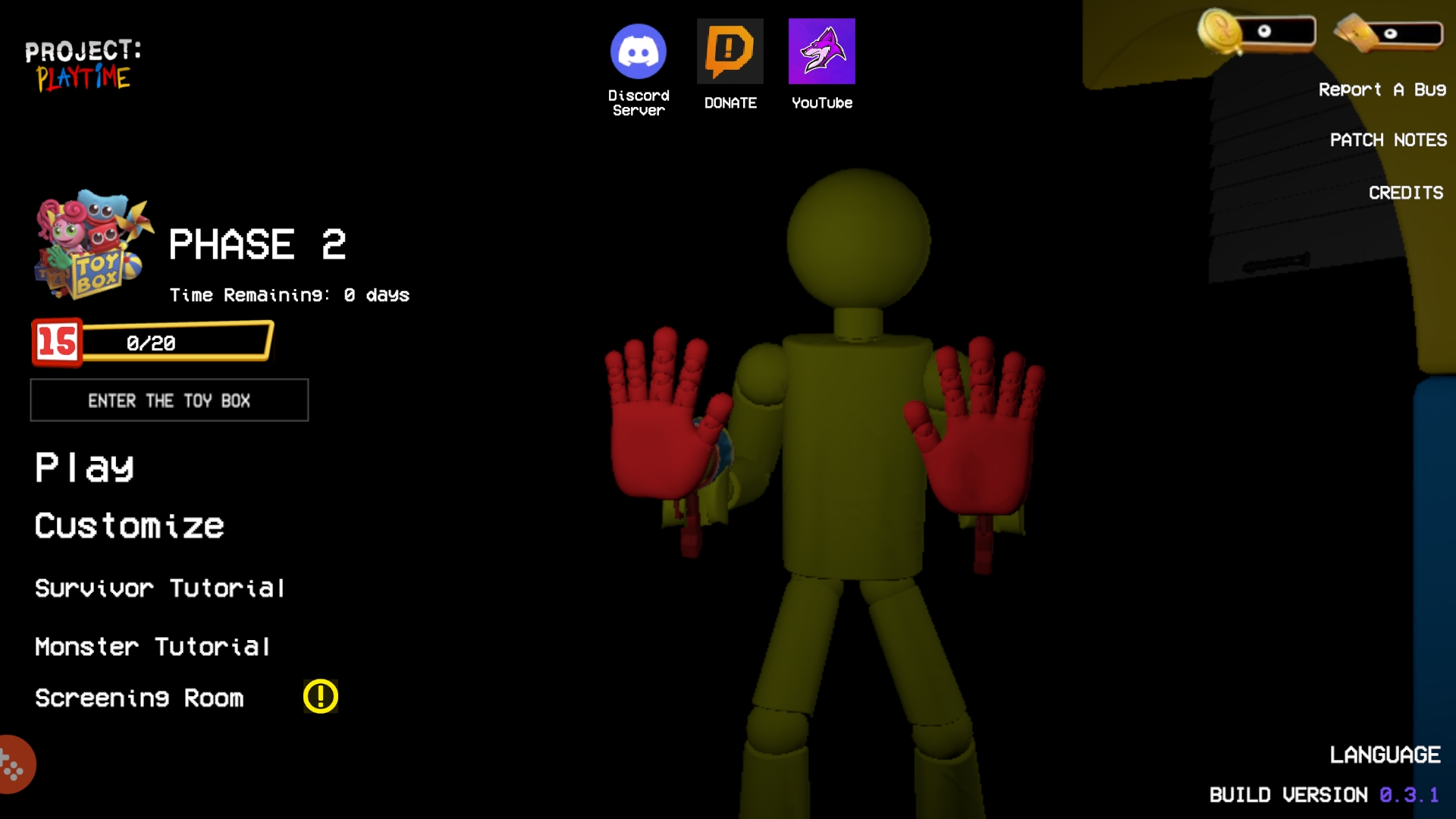Click the Enter The Toy Box button
Image resolution: width=1456 pixels, height=819 pixels.
(169, 400)
